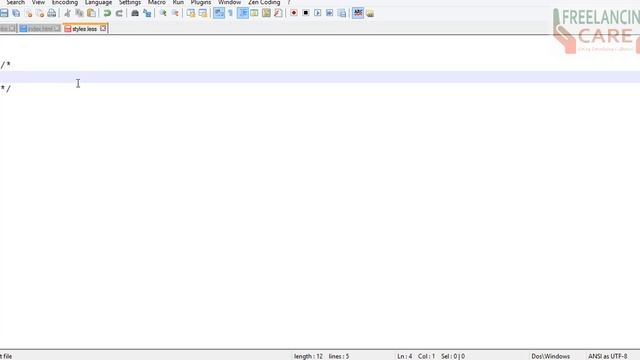Close the styles.less tab
Viewport: 640px width, 360px height.
(x=103, y=29)
